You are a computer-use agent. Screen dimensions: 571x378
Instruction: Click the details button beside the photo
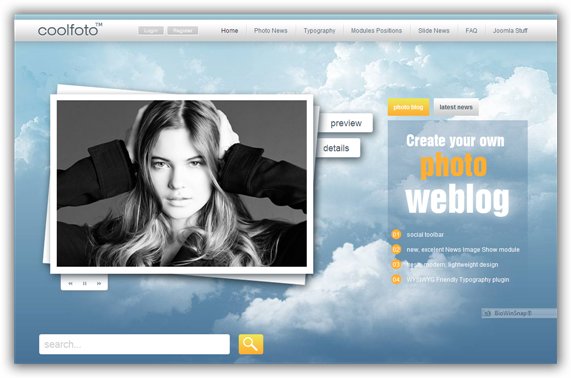tap(337, 148)
